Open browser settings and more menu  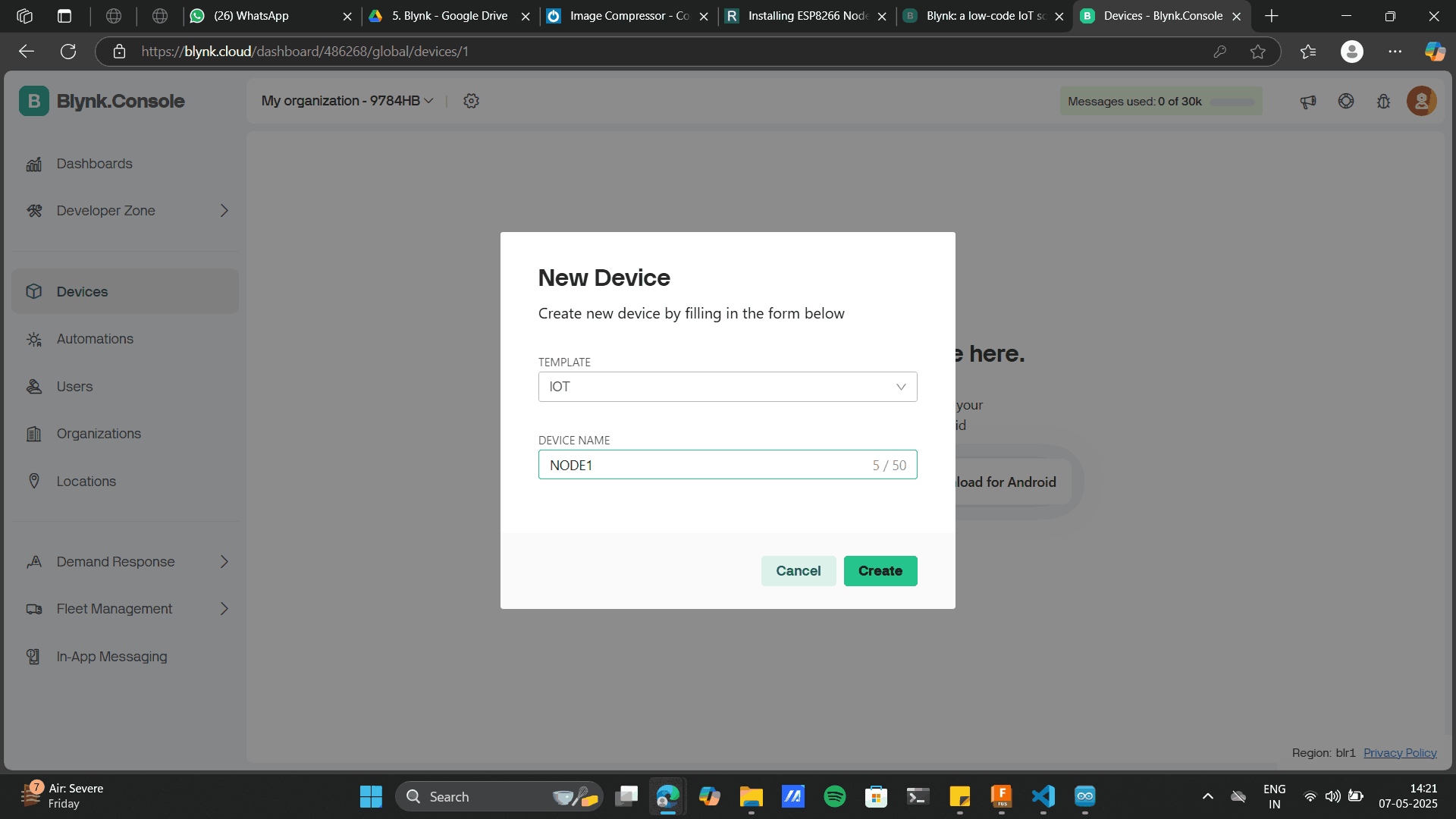(x=1395, y=52)
